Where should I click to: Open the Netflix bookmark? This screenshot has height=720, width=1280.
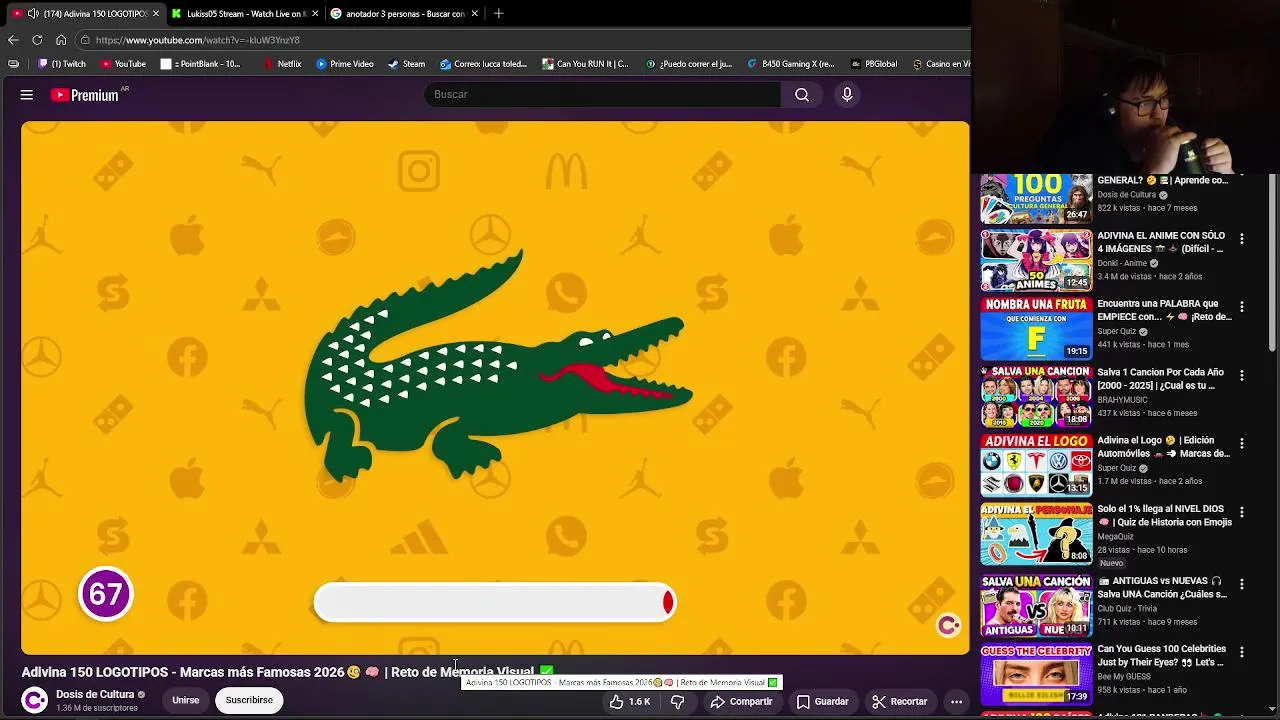pyautogui.click(x=282, y=64)
